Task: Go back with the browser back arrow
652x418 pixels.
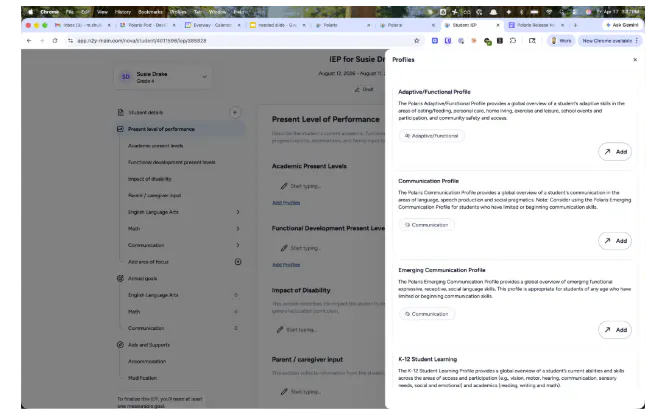Action: click(x=29, y=41)
